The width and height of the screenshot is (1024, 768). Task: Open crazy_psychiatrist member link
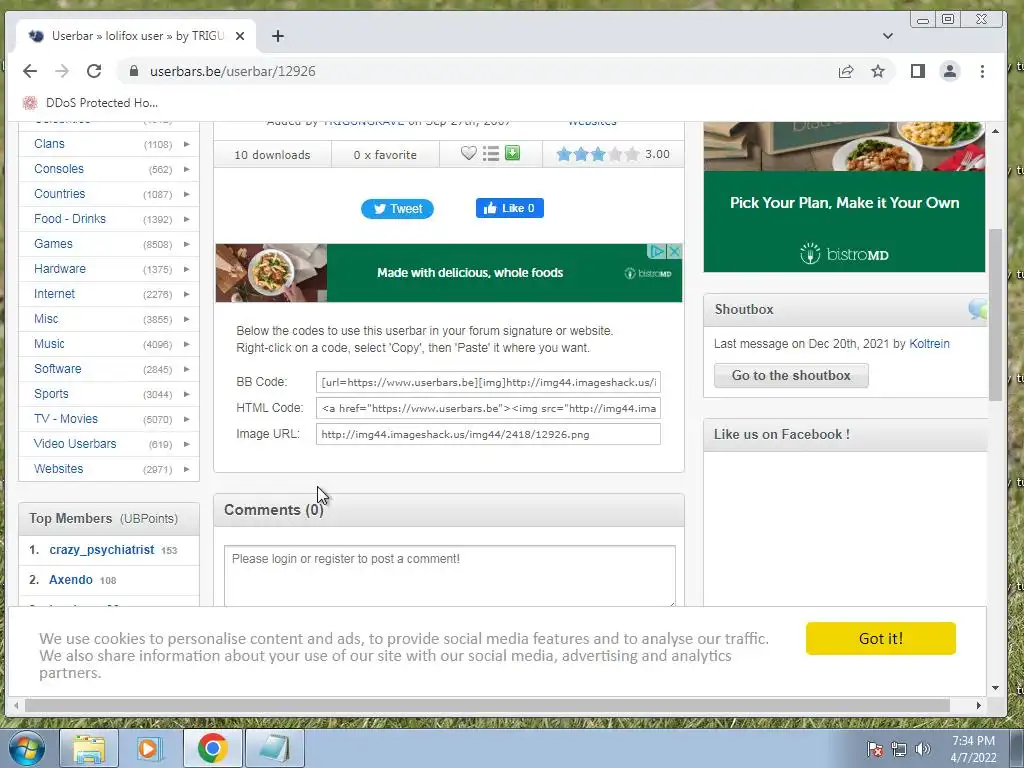[x=102, y=550]
